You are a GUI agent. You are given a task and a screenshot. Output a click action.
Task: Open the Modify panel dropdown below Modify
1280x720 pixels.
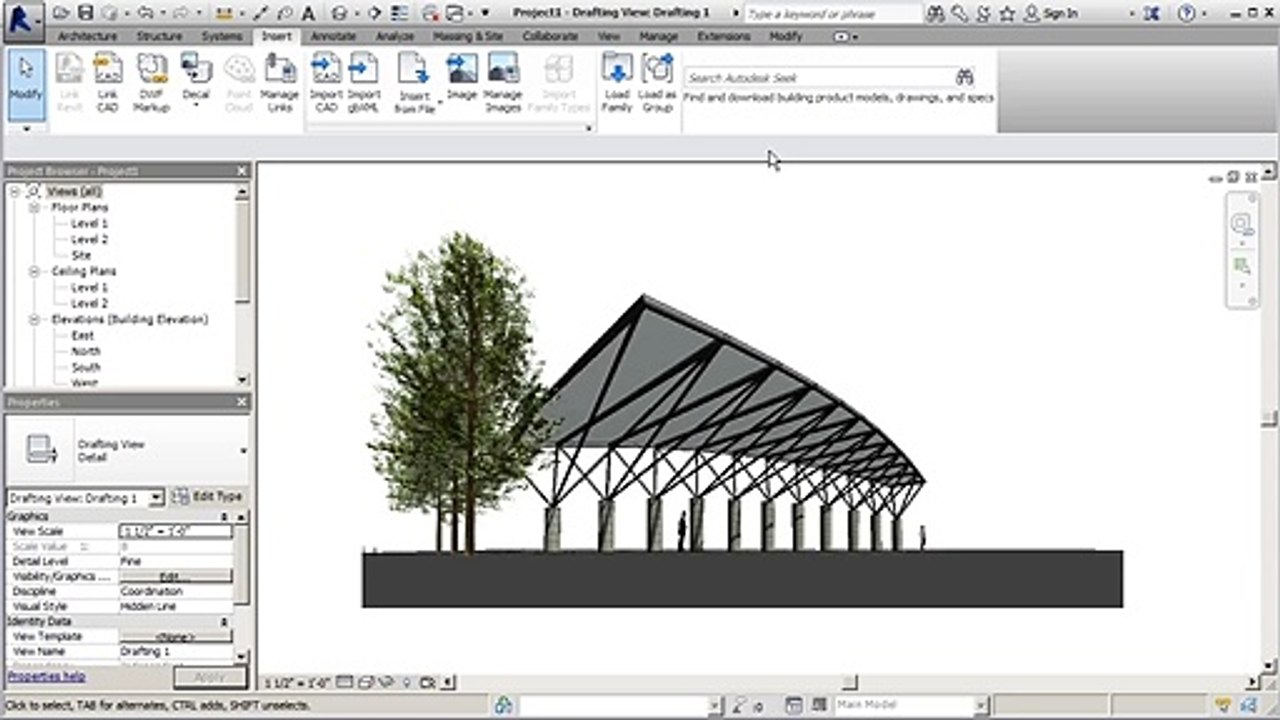(x=26, y=128)
